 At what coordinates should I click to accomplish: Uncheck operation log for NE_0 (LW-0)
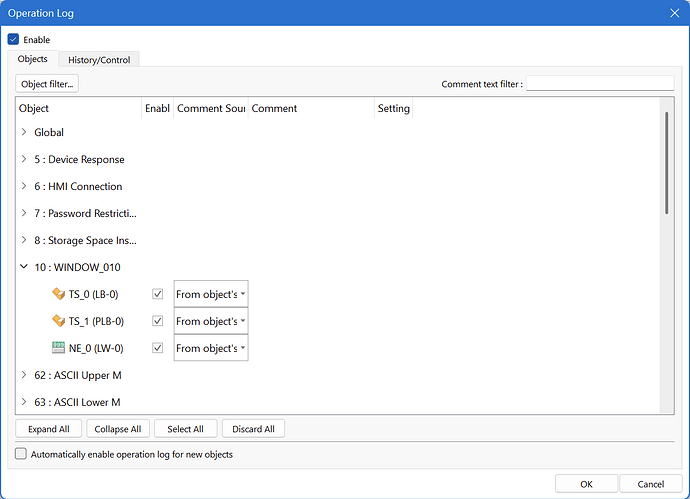coord(158,348)
